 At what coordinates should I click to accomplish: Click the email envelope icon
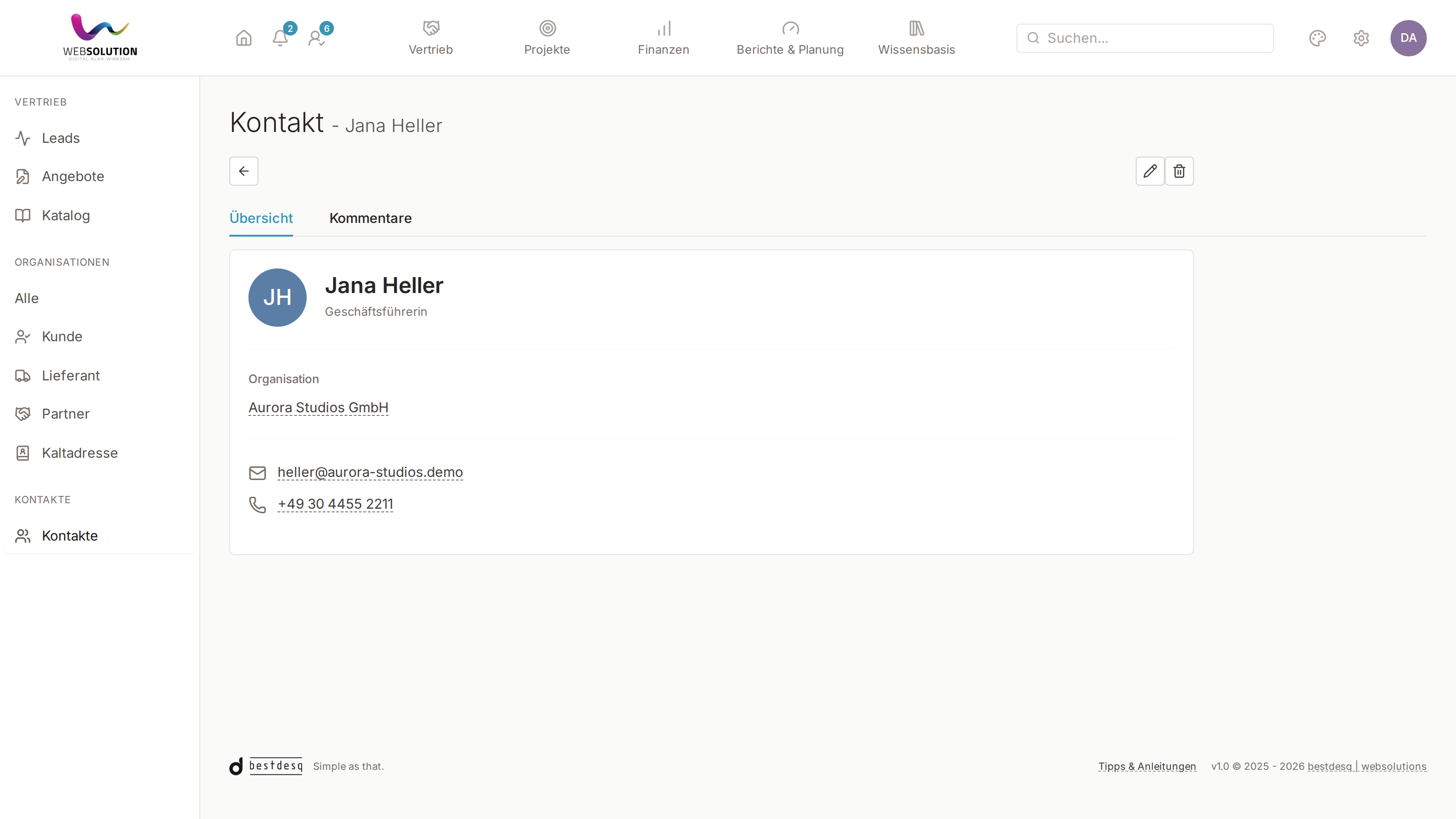(257, 473)
